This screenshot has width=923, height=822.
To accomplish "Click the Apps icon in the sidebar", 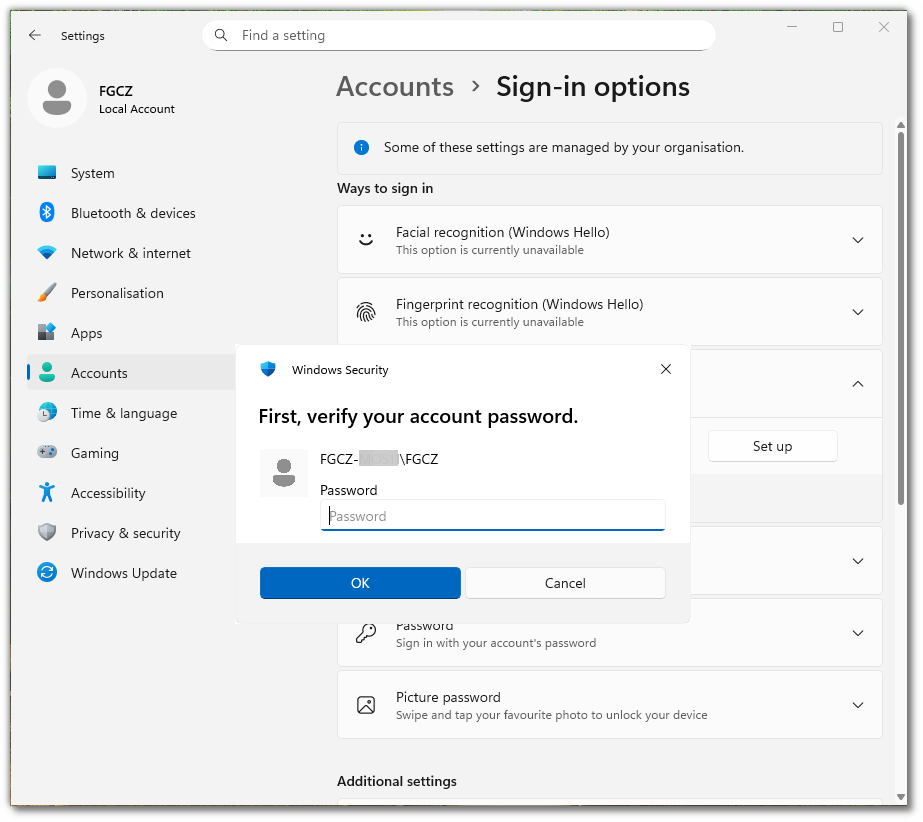I will 47,333.
